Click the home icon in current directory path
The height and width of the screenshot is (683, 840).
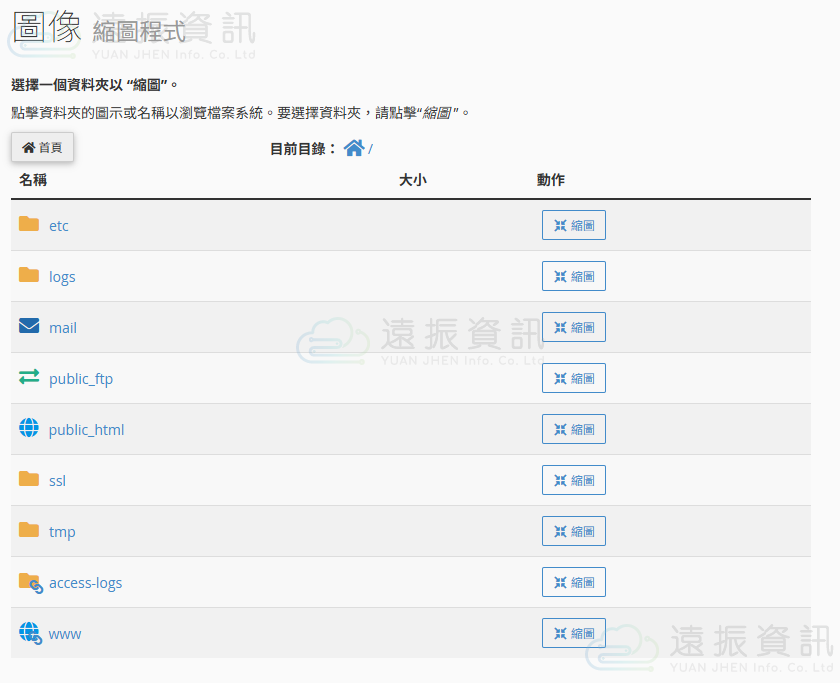[353, 148]
